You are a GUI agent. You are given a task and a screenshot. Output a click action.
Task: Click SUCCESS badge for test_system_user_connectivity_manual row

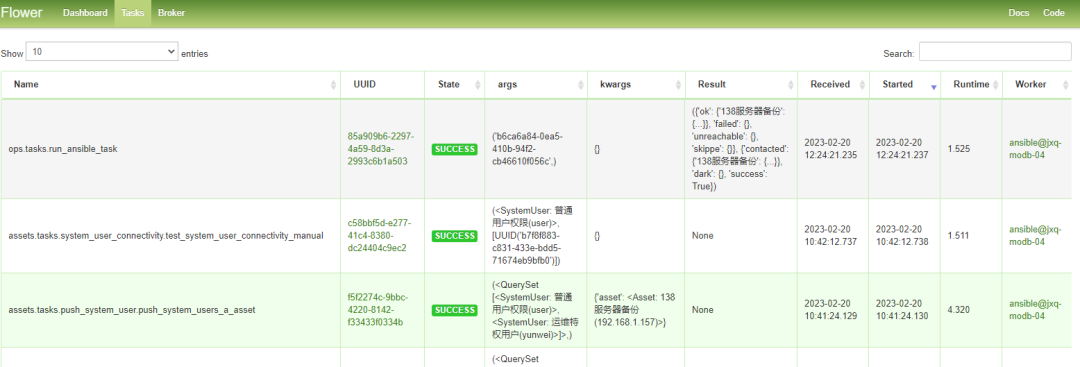tap(455, 235)
